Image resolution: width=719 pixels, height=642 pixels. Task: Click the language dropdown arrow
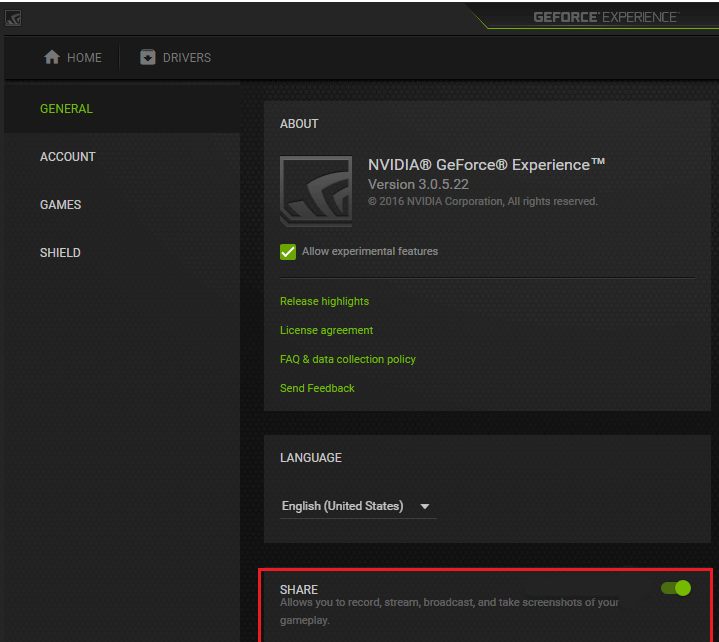(425, 507)
